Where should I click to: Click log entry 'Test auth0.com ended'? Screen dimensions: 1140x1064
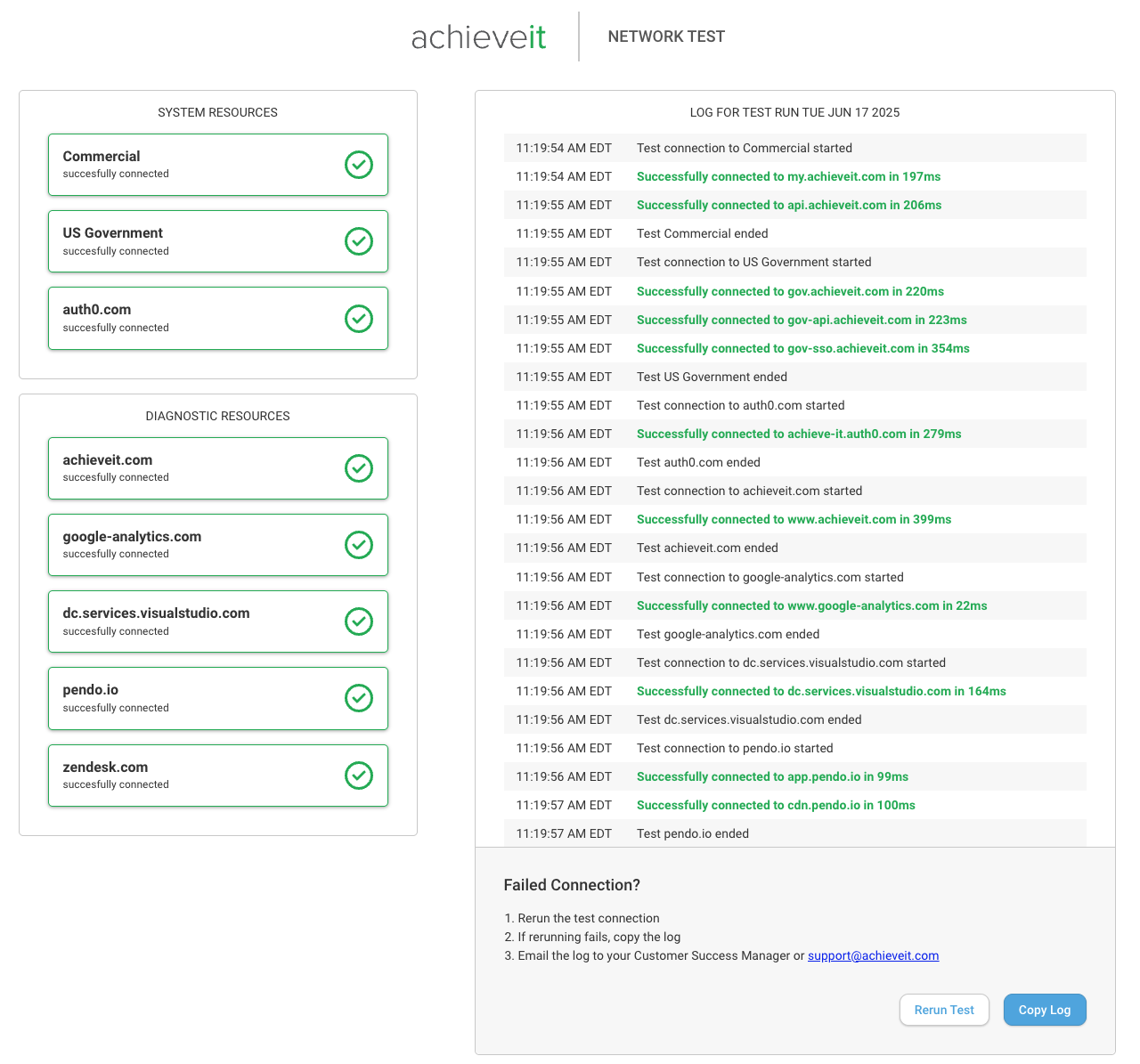(795, 462)
